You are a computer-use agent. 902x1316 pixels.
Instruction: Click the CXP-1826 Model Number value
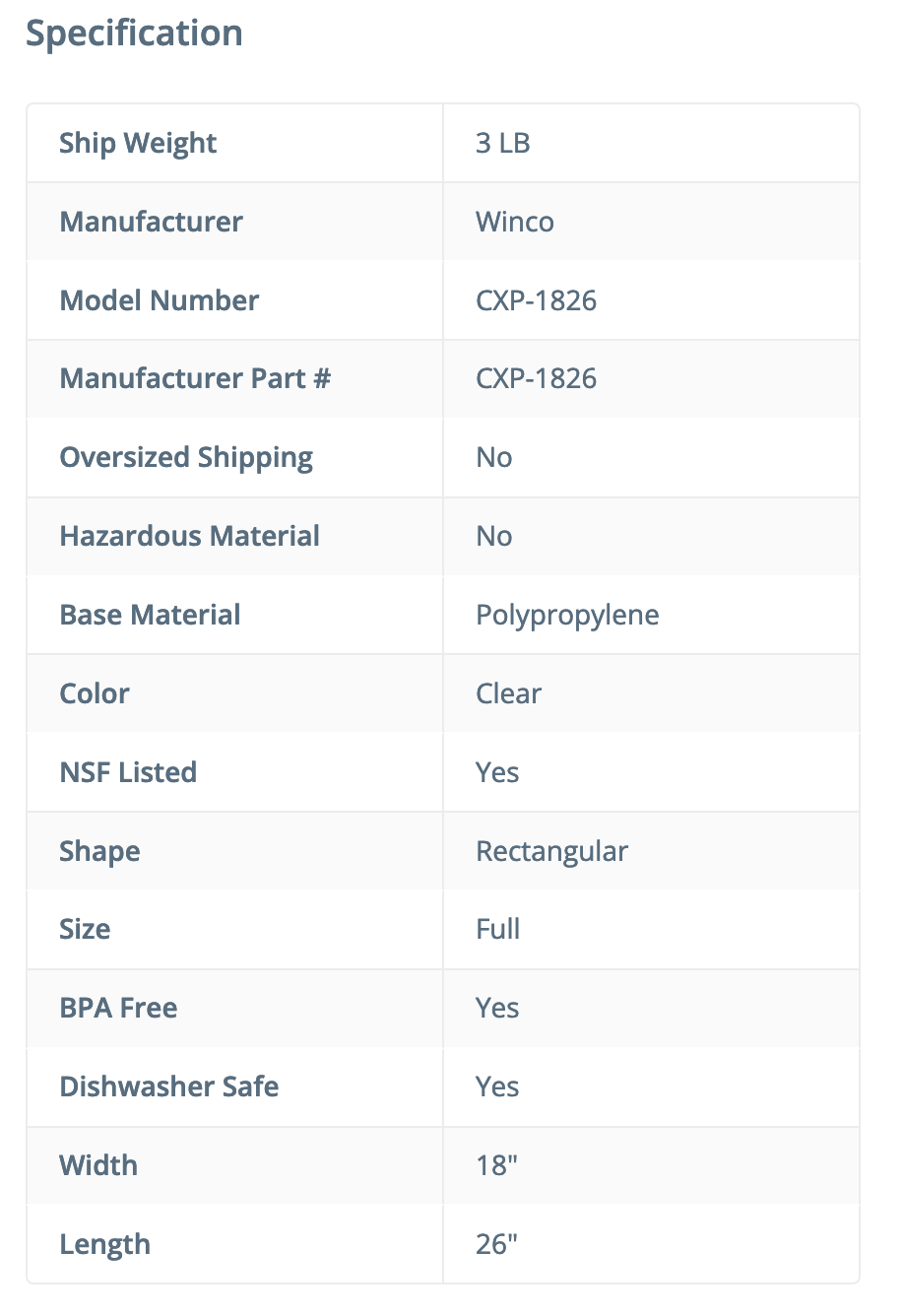(x=536, y=300)
